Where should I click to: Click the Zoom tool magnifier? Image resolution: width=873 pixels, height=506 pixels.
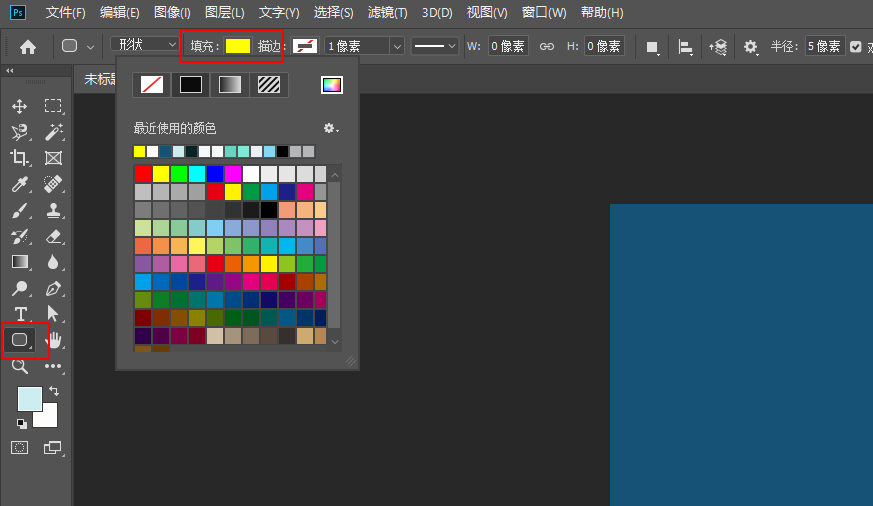(x=20, y=366)
